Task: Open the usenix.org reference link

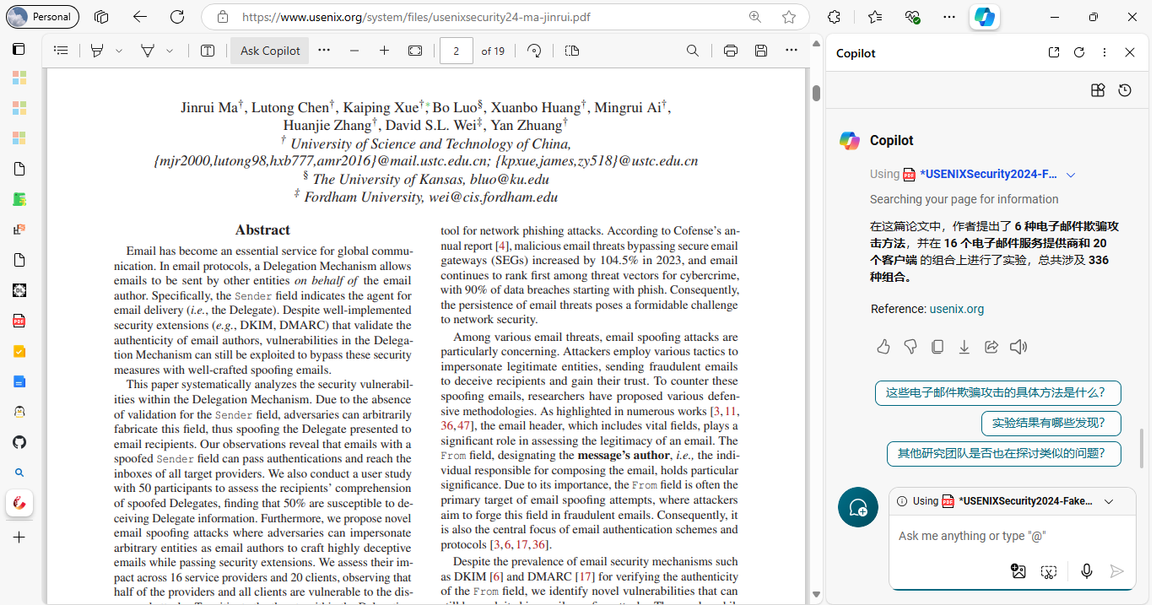Action: coord(957,309)
